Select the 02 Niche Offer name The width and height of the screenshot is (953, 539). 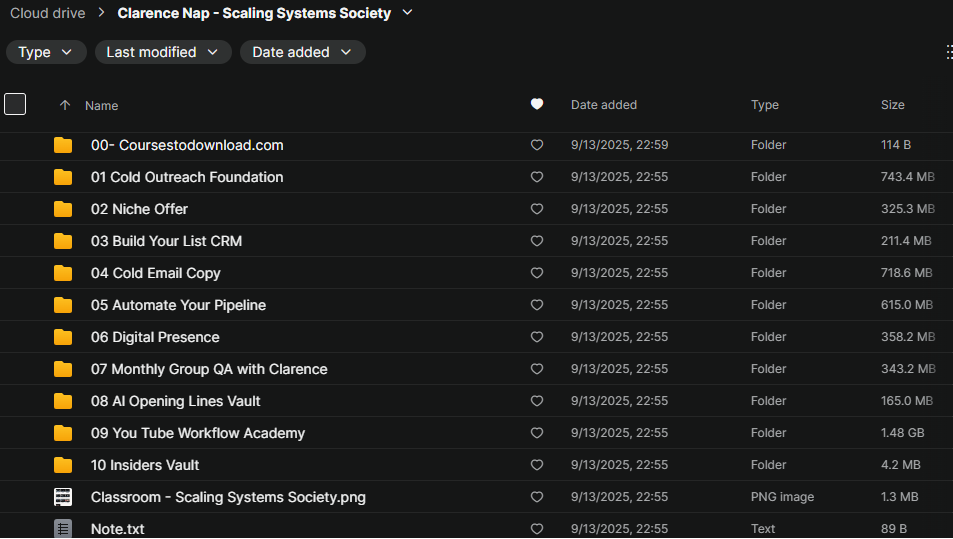(x=139, y=209)
